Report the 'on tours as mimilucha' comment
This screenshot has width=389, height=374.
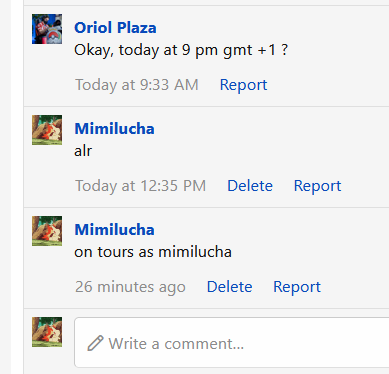click(x=297, y=287)
